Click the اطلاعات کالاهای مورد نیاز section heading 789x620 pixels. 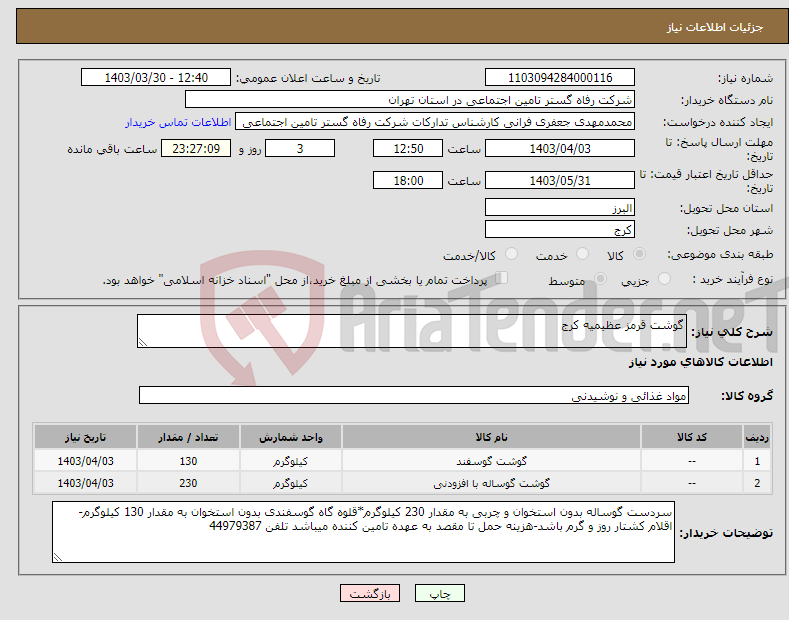[x=700, y=362]
